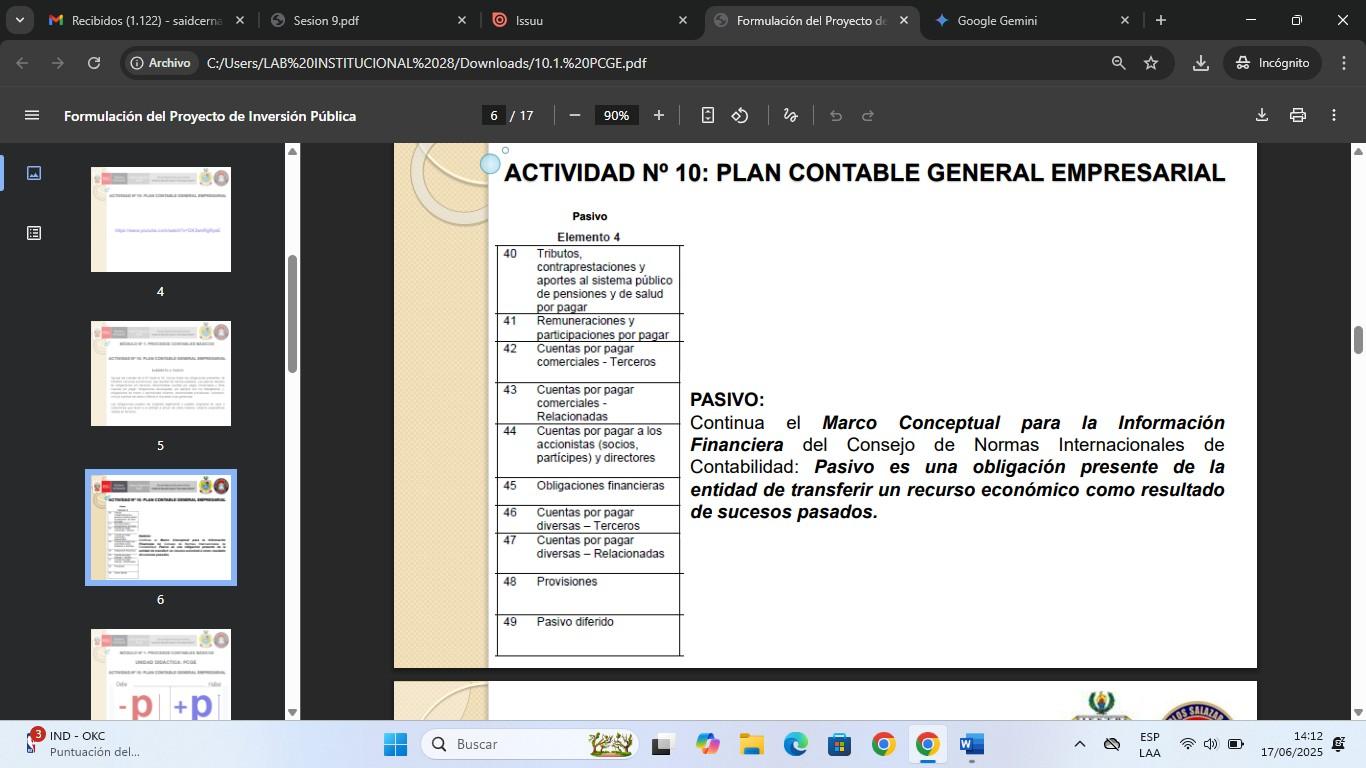The height and width of the screenshot is (768, 1366).
Task: Show the document outline view icon
Action: click(x=33, y=233)
